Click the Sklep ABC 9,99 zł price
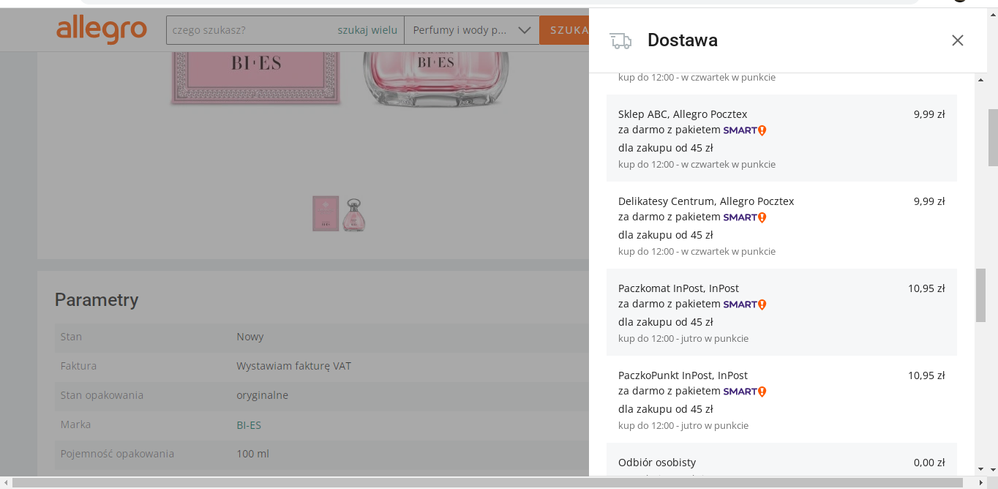Image resolution: width=998 pixels, height=489 pixels. tap(929, 115)
